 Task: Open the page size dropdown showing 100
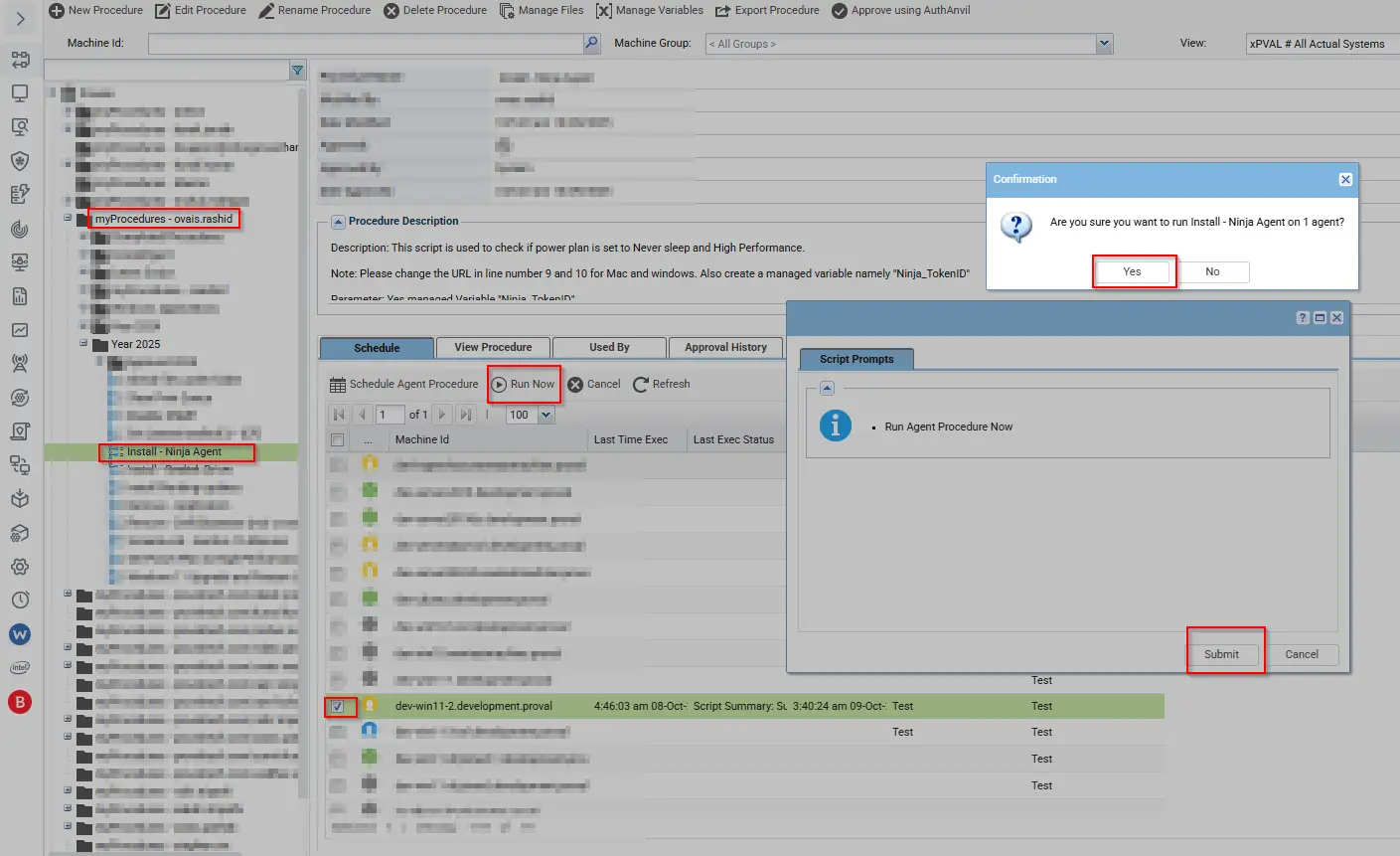[x=545, y=415]
